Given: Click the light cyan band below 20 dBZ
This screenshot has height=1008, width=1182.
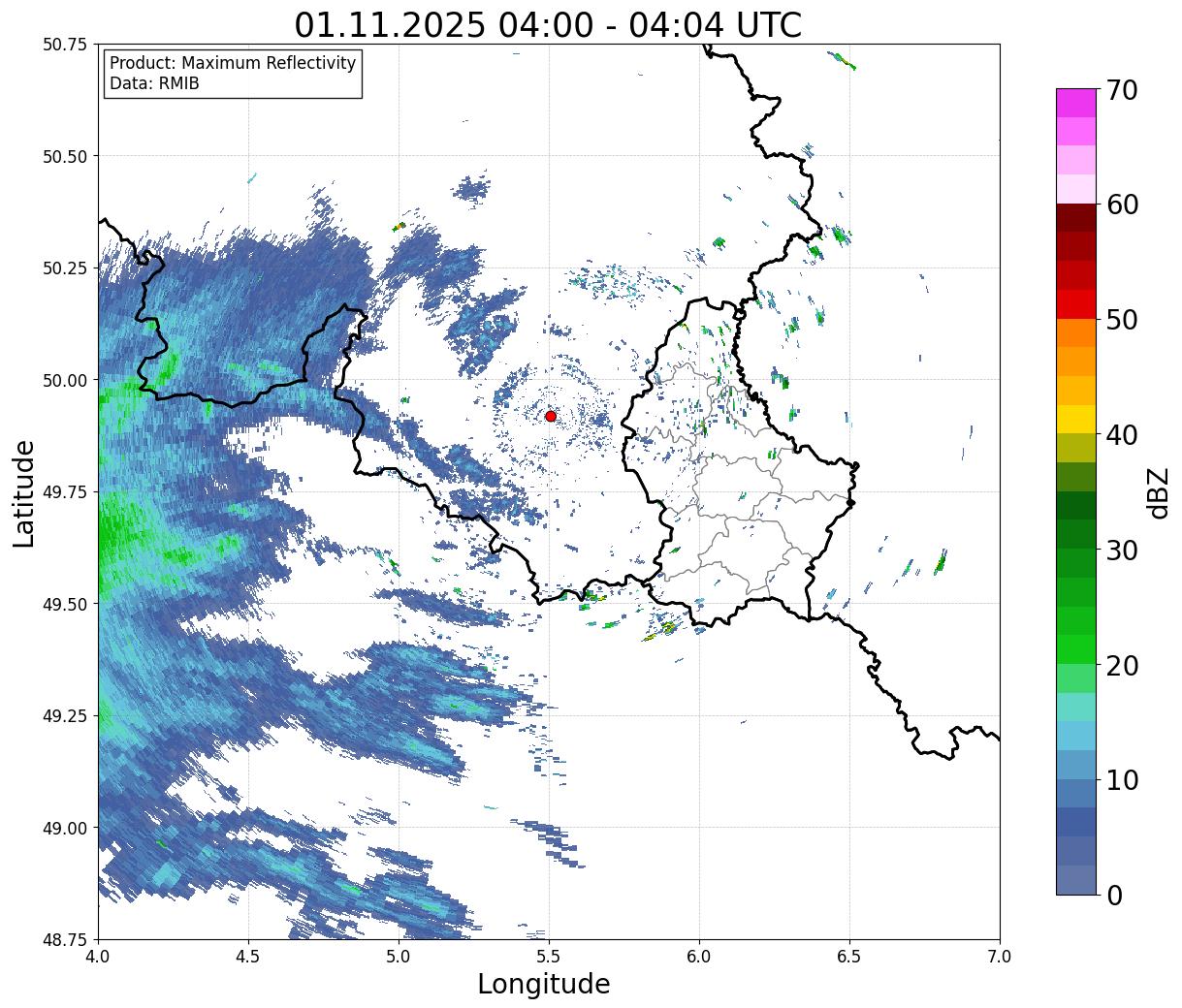Looking at the screenshot, I should click(1076, 707).
